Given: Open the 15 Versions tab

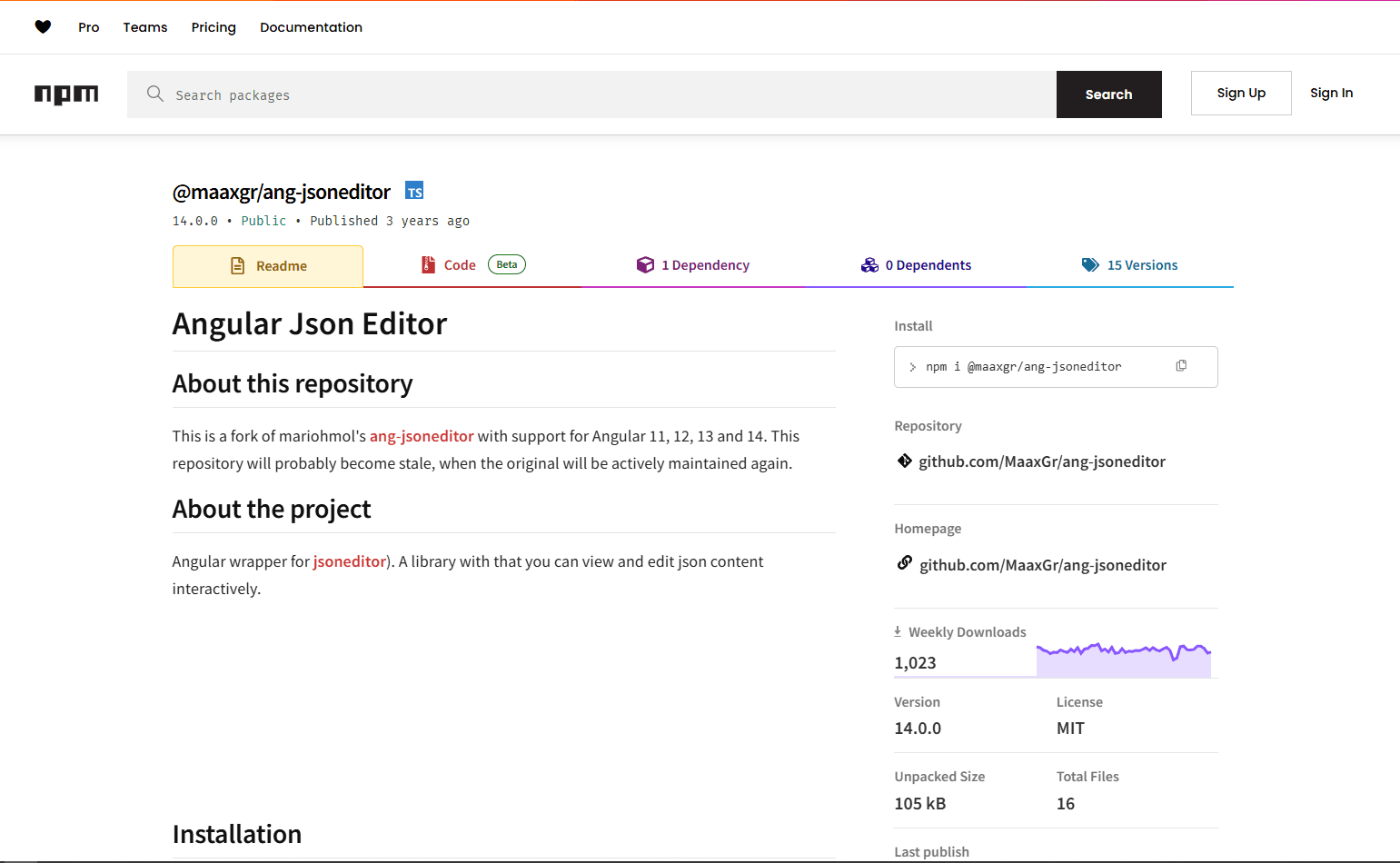Looking at the screenshot, I should click(1142, 264).
